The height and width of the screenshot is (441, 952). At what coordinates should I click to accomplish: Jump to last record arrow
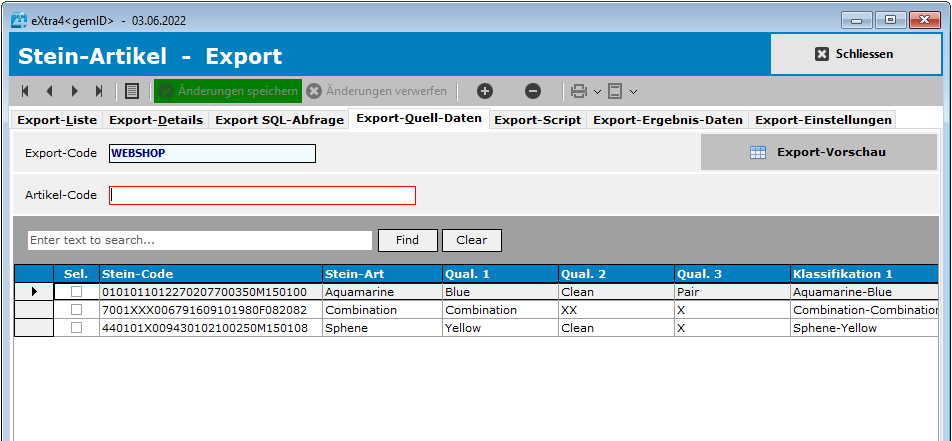99,91
